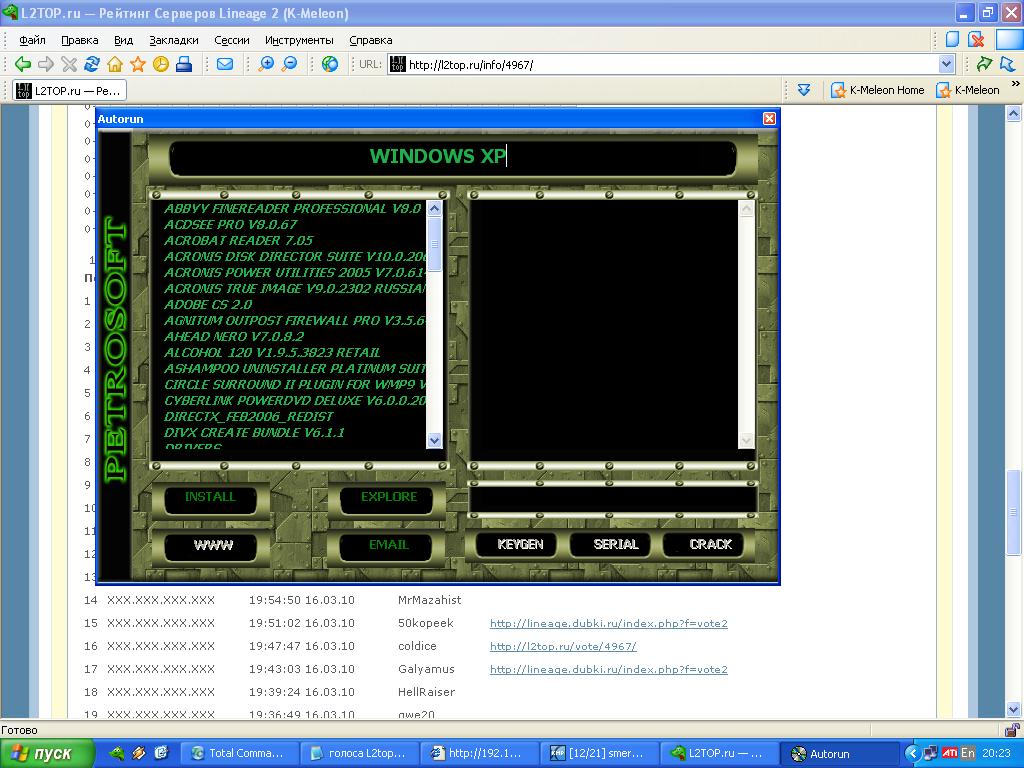Open the Сессии menu
The image size is (1024, 768).
(x=232, y=40)
